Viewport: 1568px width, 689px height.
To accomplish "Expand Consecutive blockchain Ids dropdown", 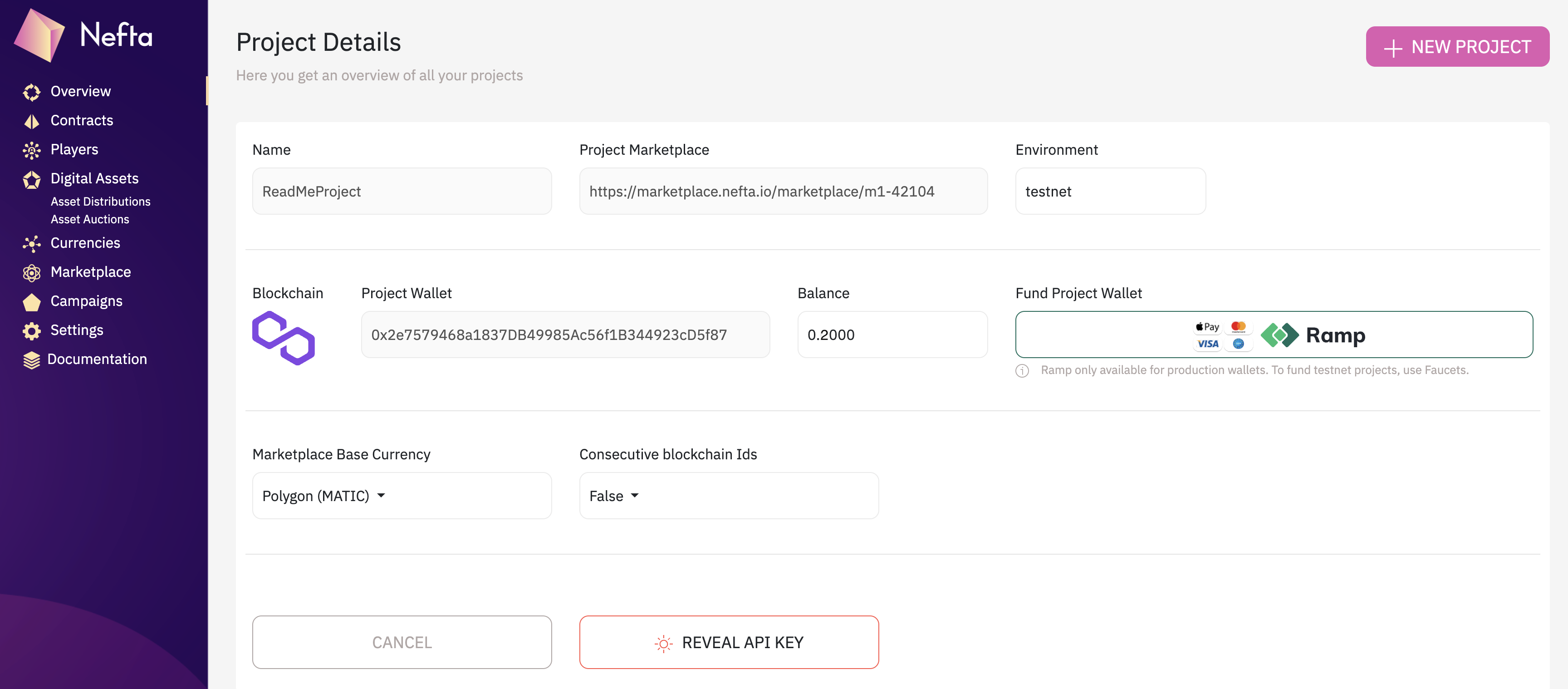I will click(614, 496).
